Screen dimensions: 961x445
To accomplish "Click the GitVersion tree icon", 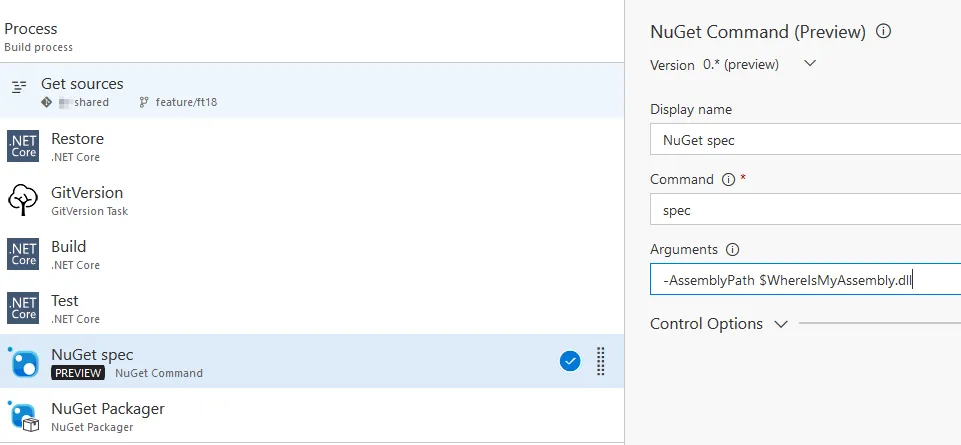I will pos(23,200).
